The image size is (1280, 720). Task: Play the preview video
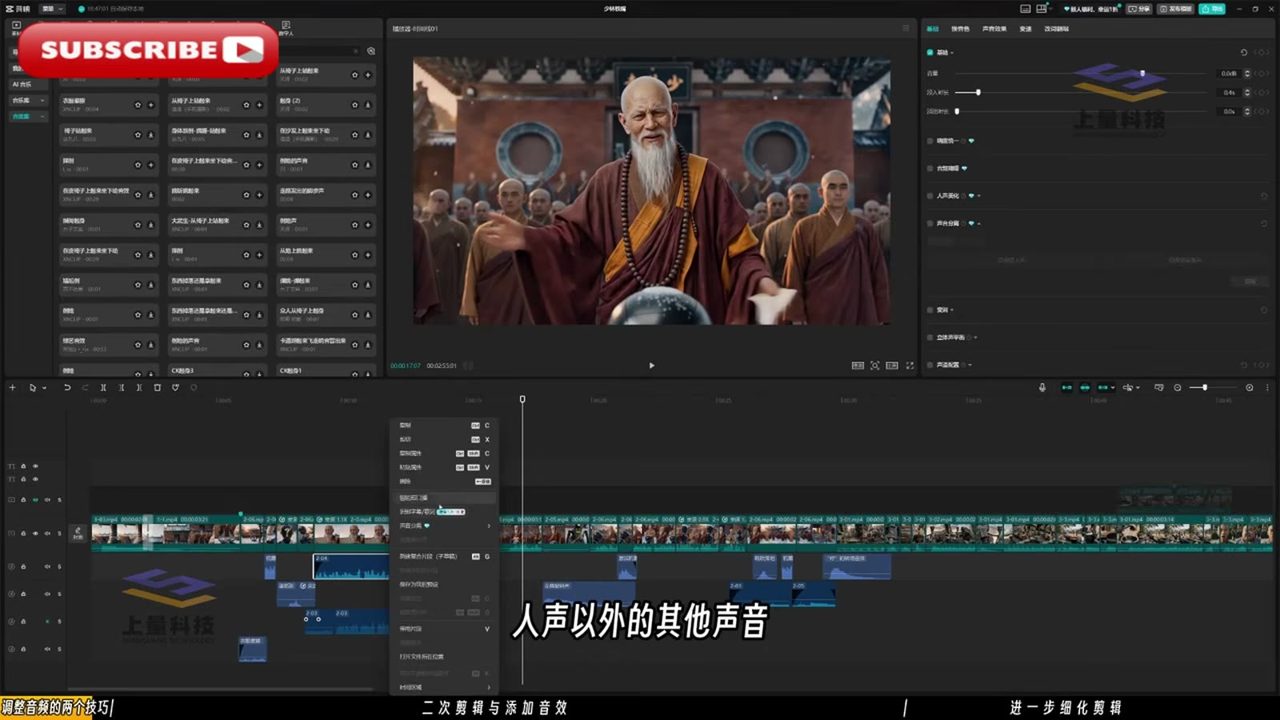pyautogui.click(x=651, y=366)
